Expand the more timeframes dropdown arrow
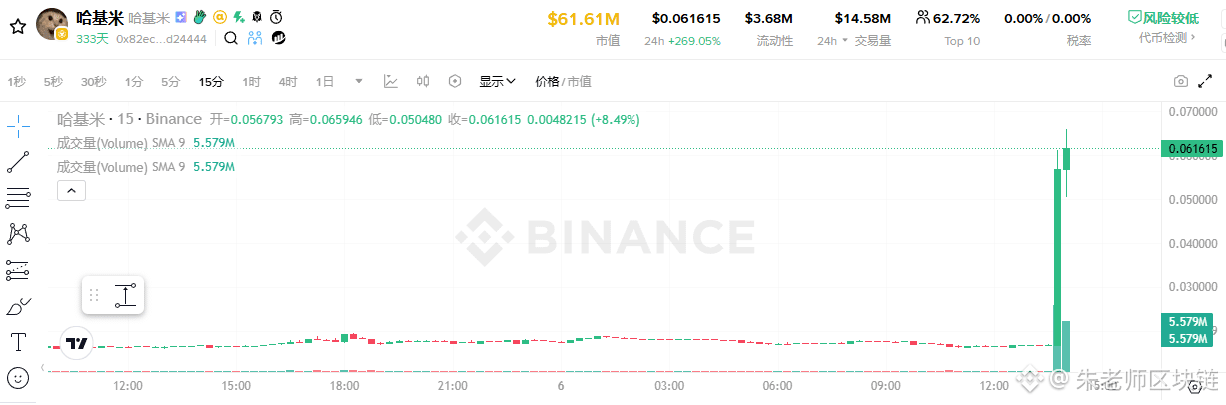 (x=359, y=82)
